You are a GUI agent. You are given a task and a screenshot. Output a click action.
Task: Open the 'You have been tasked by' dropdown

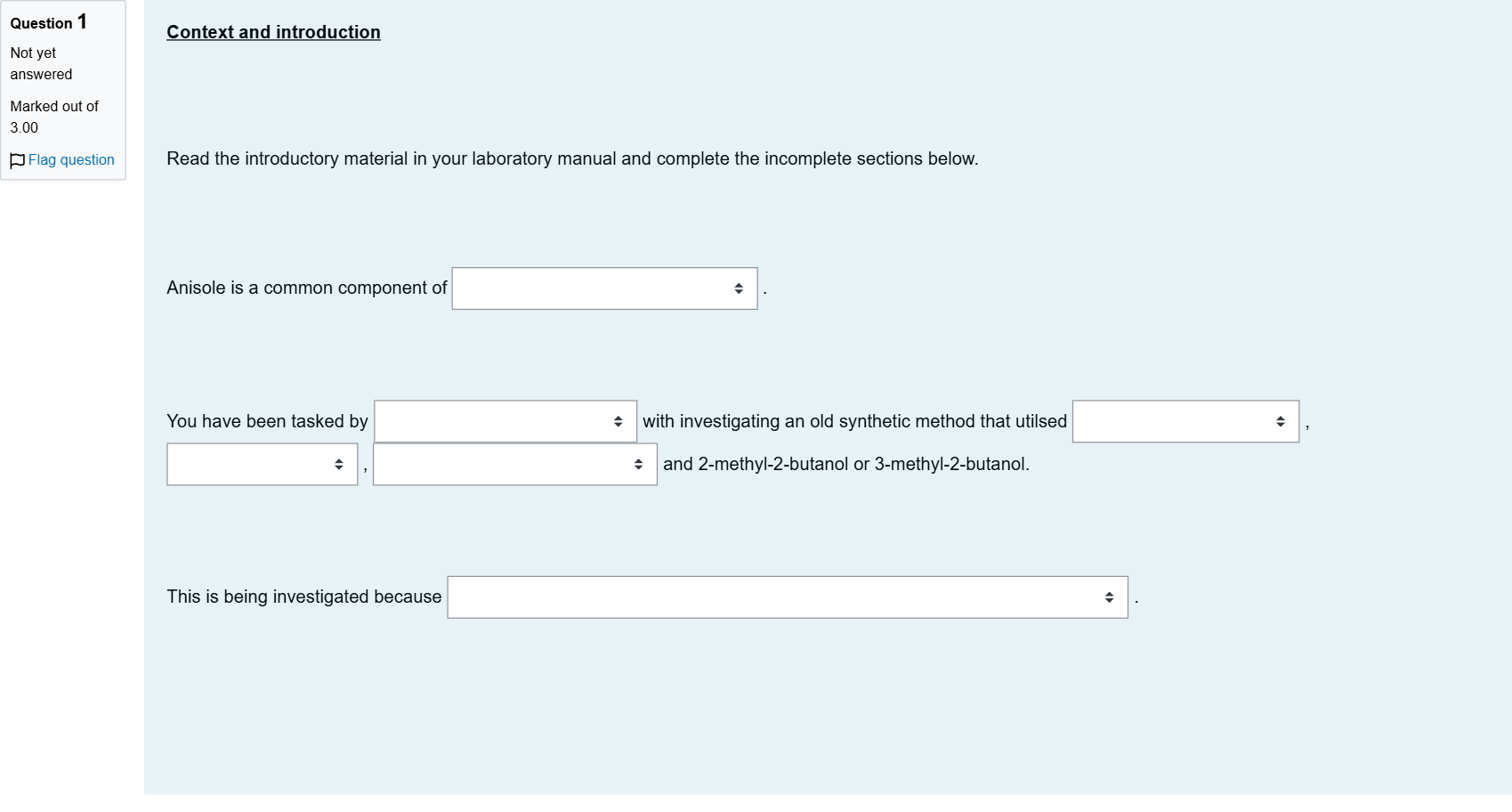(x=505, y=421)
